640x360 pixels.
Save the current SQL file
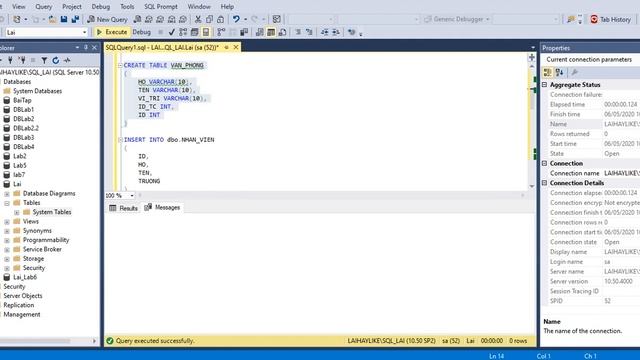tap(64, 19)
